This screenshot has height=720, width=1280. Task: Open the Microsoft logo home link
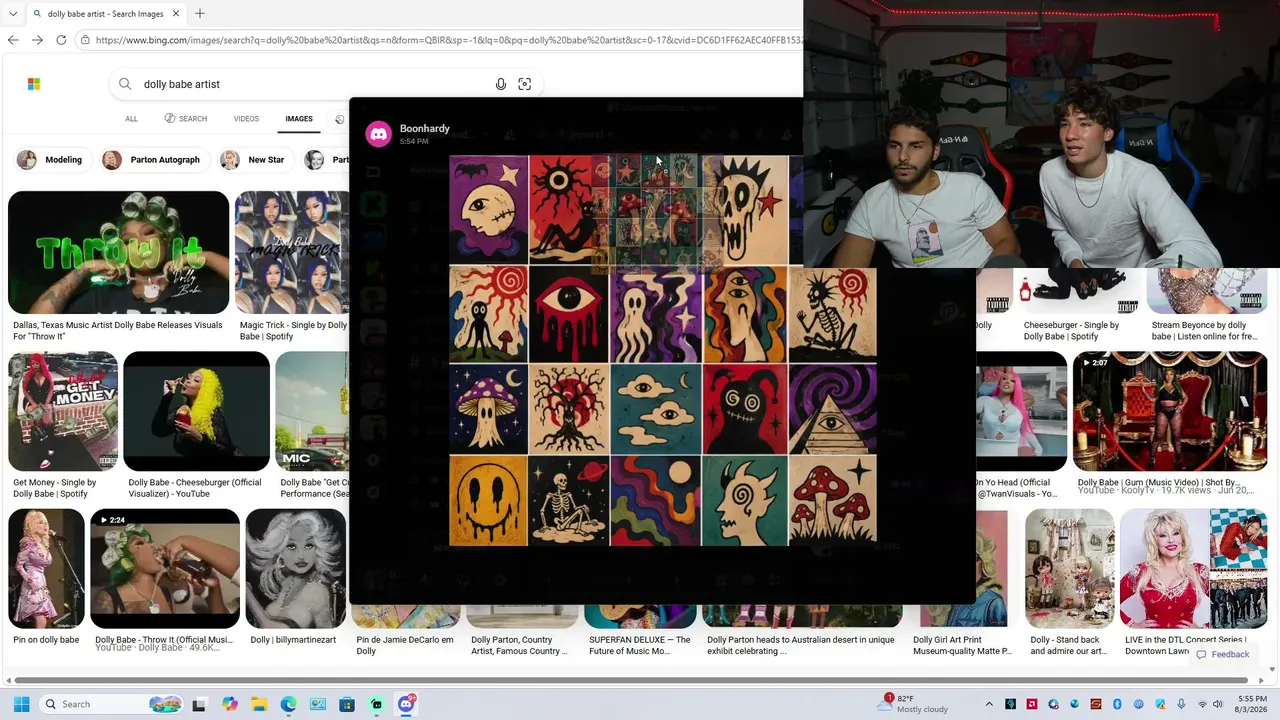(34, 84)
